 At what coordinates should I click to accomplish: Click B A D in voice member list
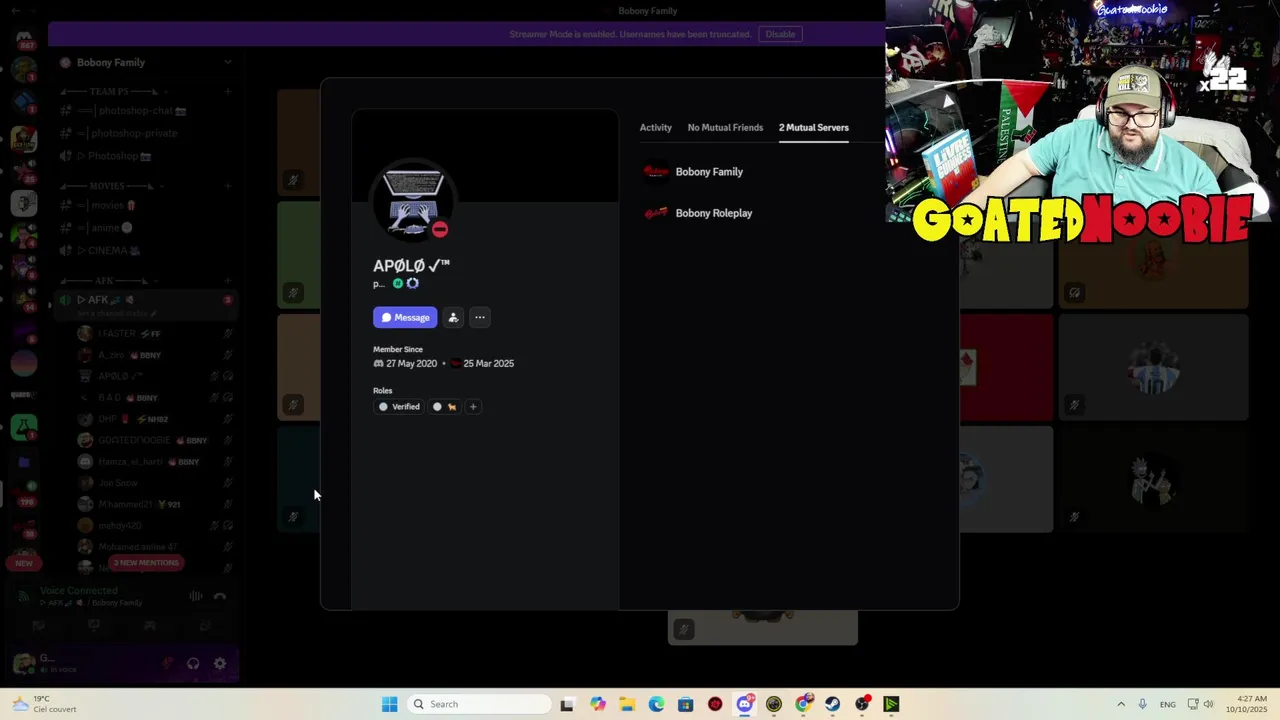tap(155, 398)
